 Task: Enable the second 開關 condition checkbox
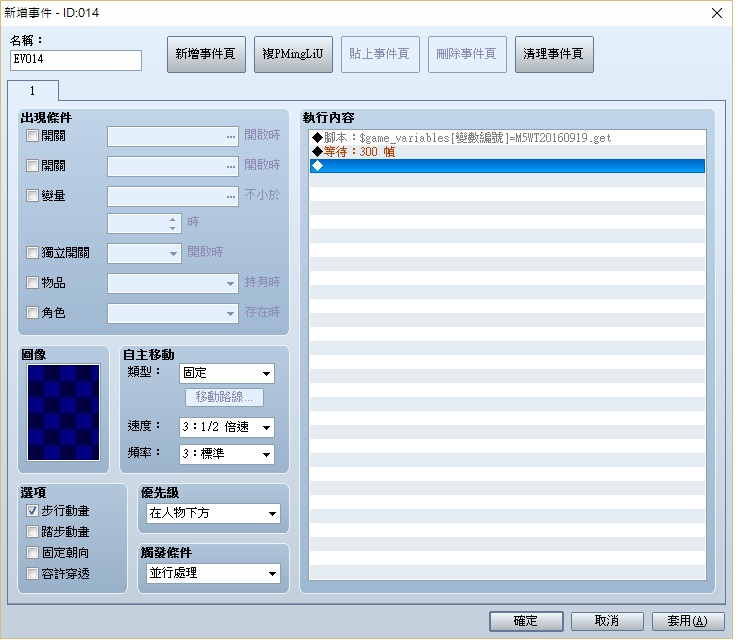32,166
